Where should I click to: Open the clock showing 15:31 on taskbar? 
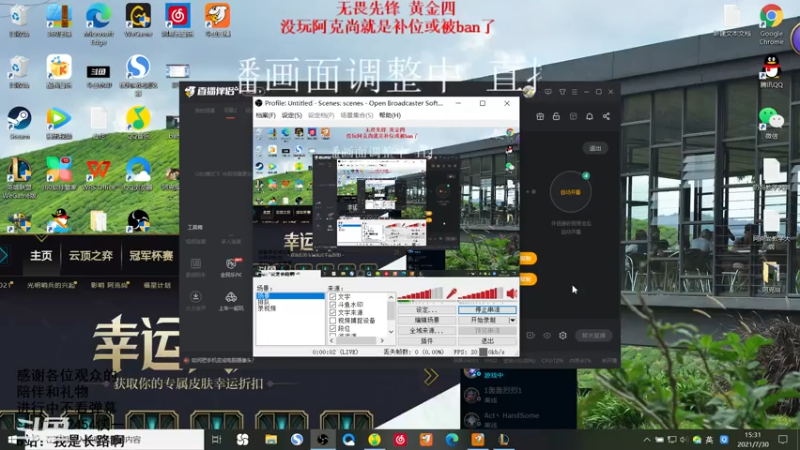click(753, 439)
